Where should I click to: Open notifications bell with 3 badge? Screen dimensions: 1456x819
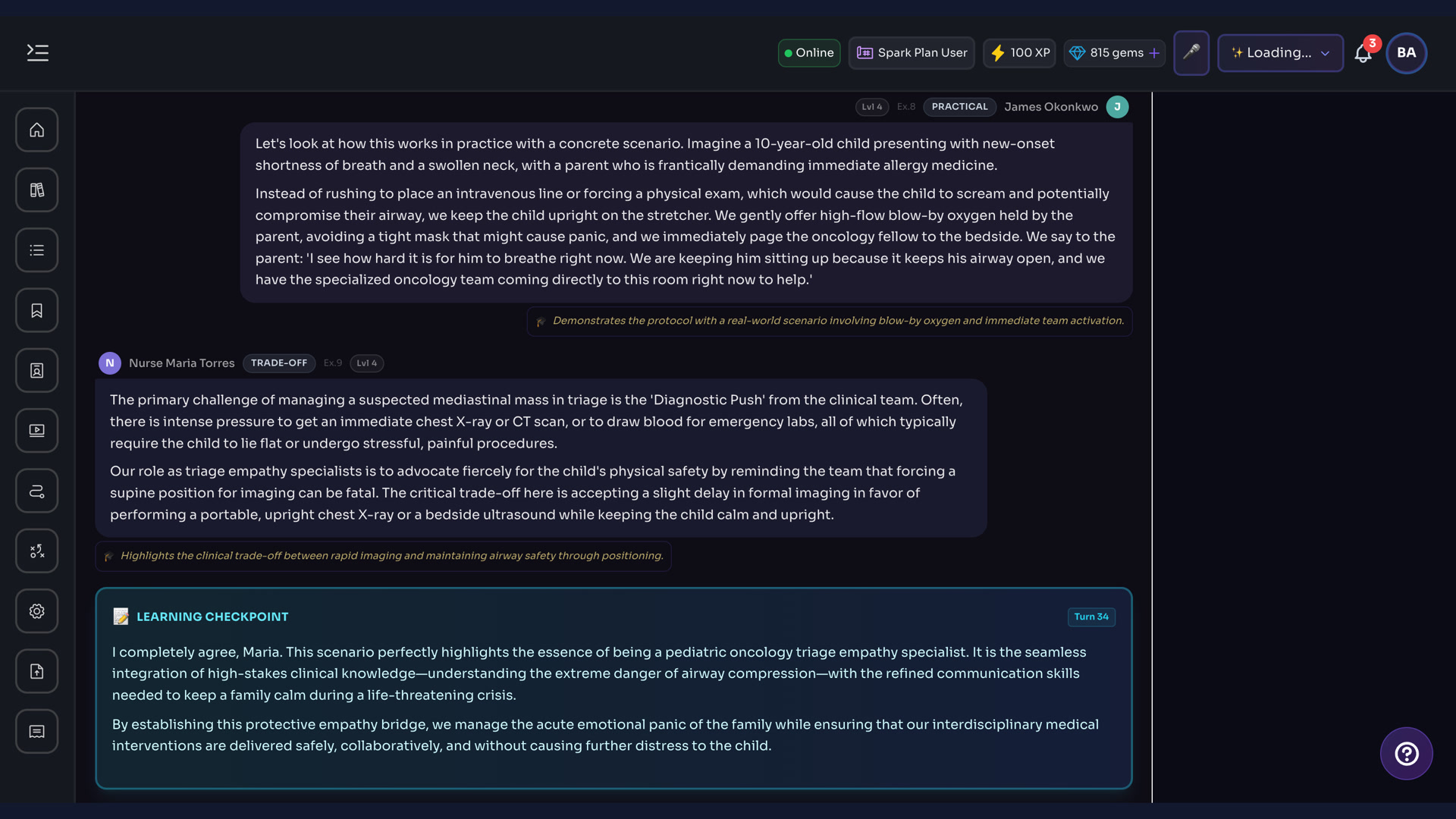click(1363, 53)
